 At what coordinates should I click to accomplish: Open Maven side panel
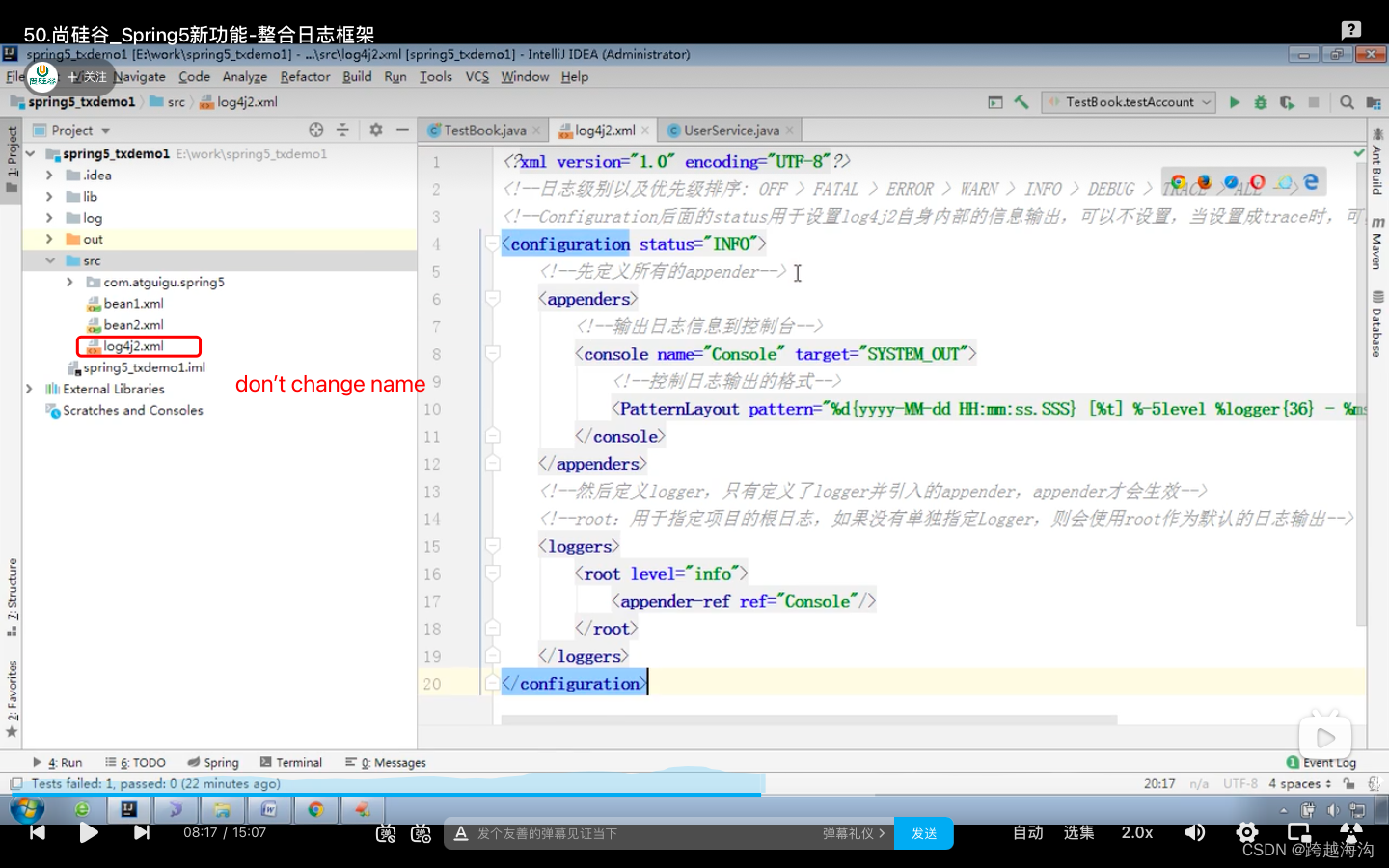[1377, 243]
